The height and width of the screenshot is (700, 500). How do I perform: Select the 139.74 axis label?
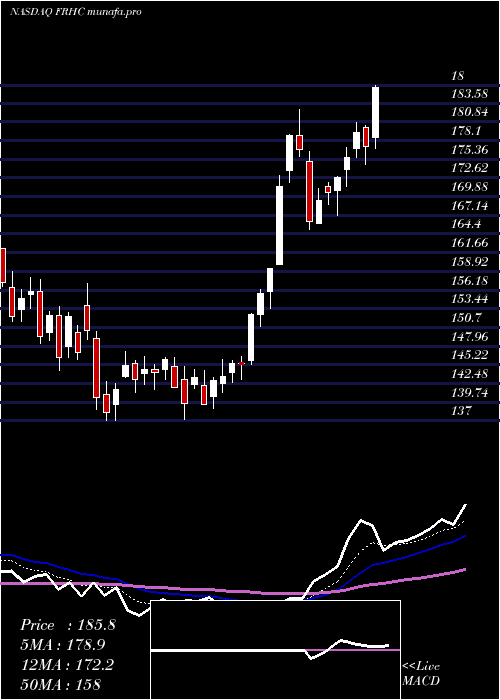pos(470,393)
